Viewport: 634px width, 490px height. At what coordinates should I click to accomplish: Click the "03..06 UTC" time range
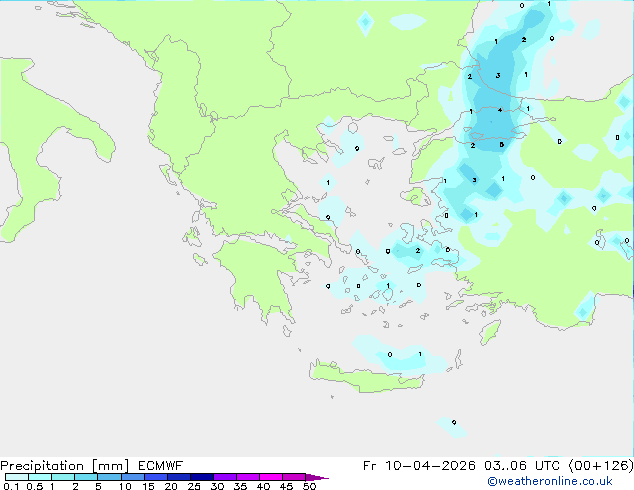pyautogui.click(x=522, y=466)
